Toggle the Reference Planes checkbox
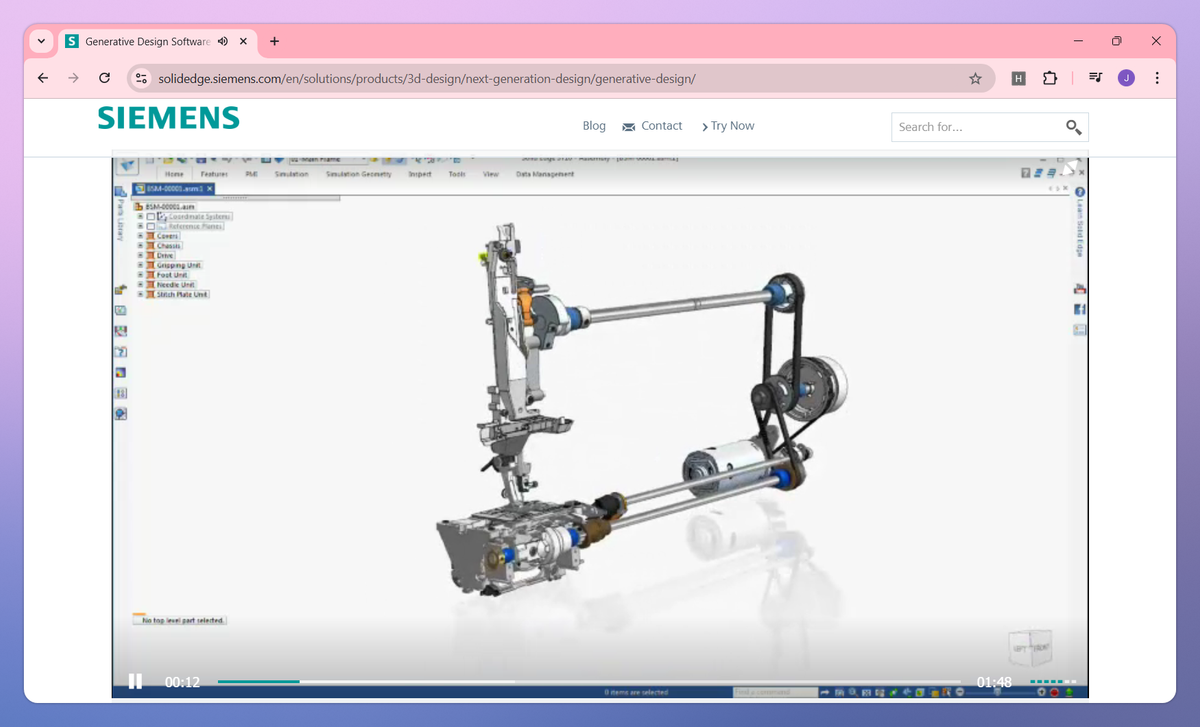 (x=151, y=226)
